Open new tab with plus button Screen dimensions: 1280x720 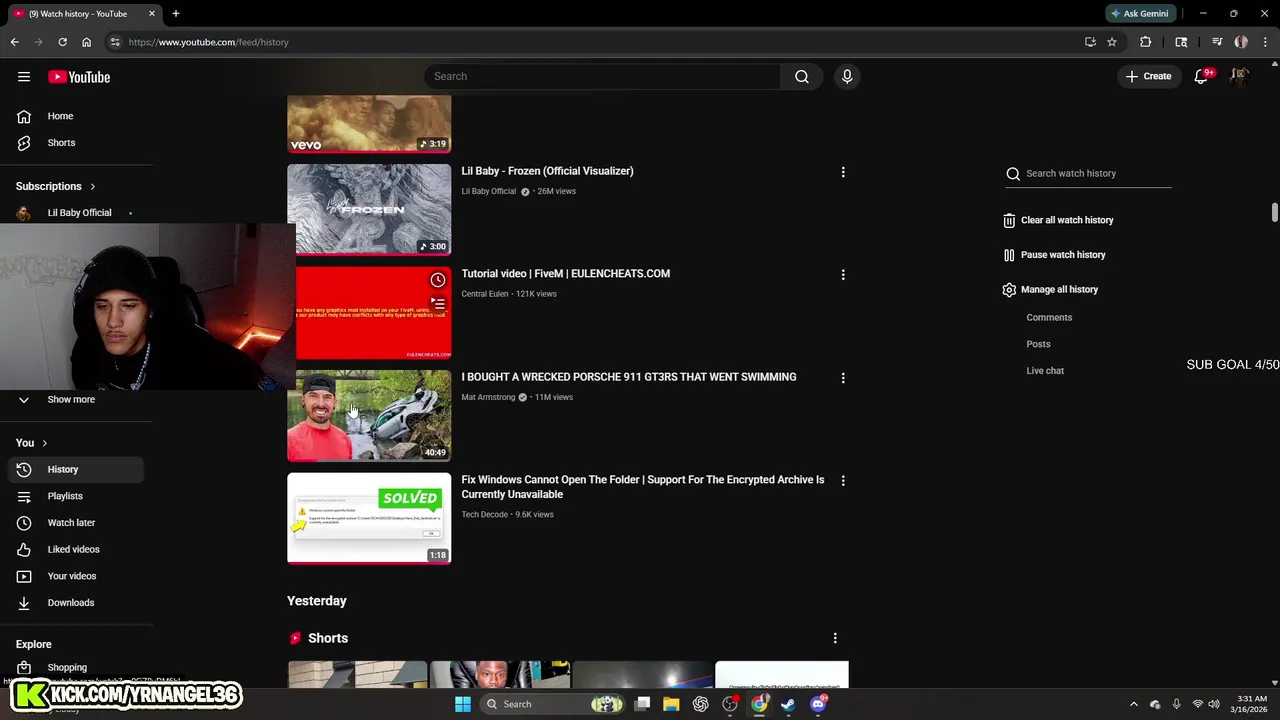click(x=176, y=14)
